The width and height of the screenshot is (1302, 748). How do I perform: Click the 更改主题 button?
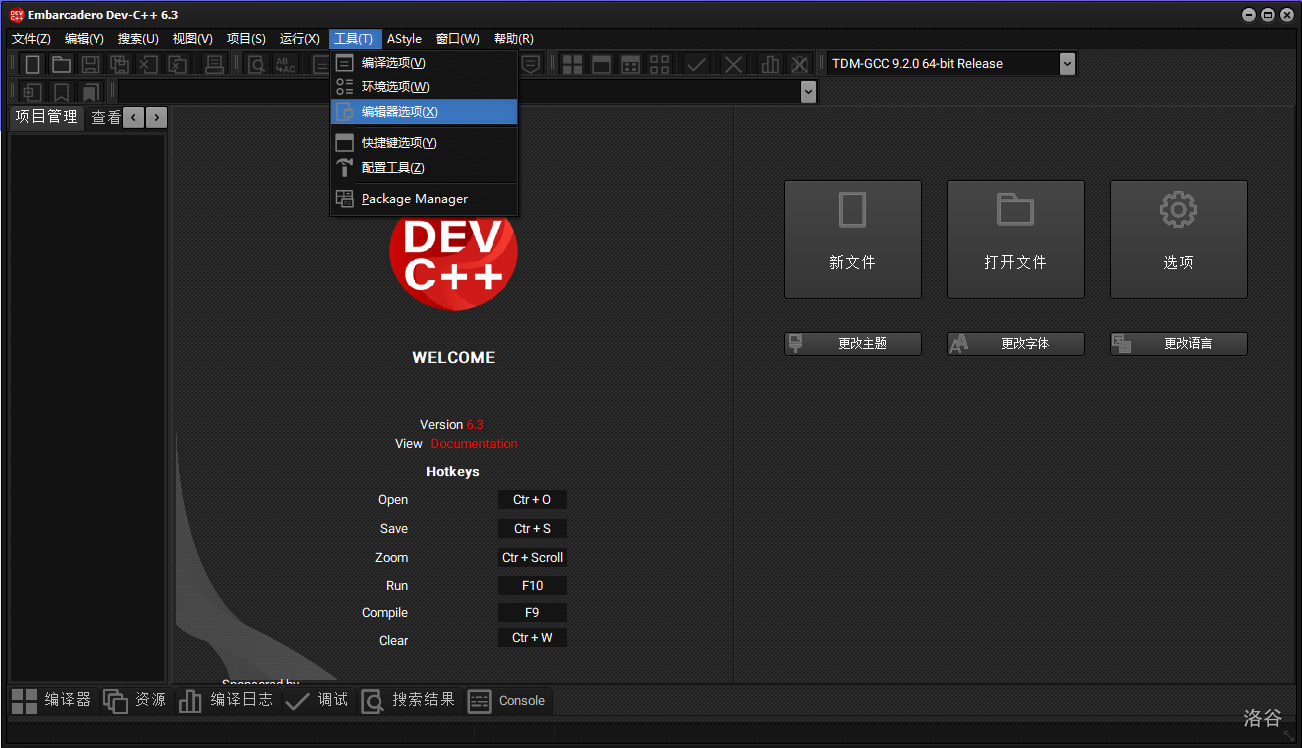click(x=852, y=343)
